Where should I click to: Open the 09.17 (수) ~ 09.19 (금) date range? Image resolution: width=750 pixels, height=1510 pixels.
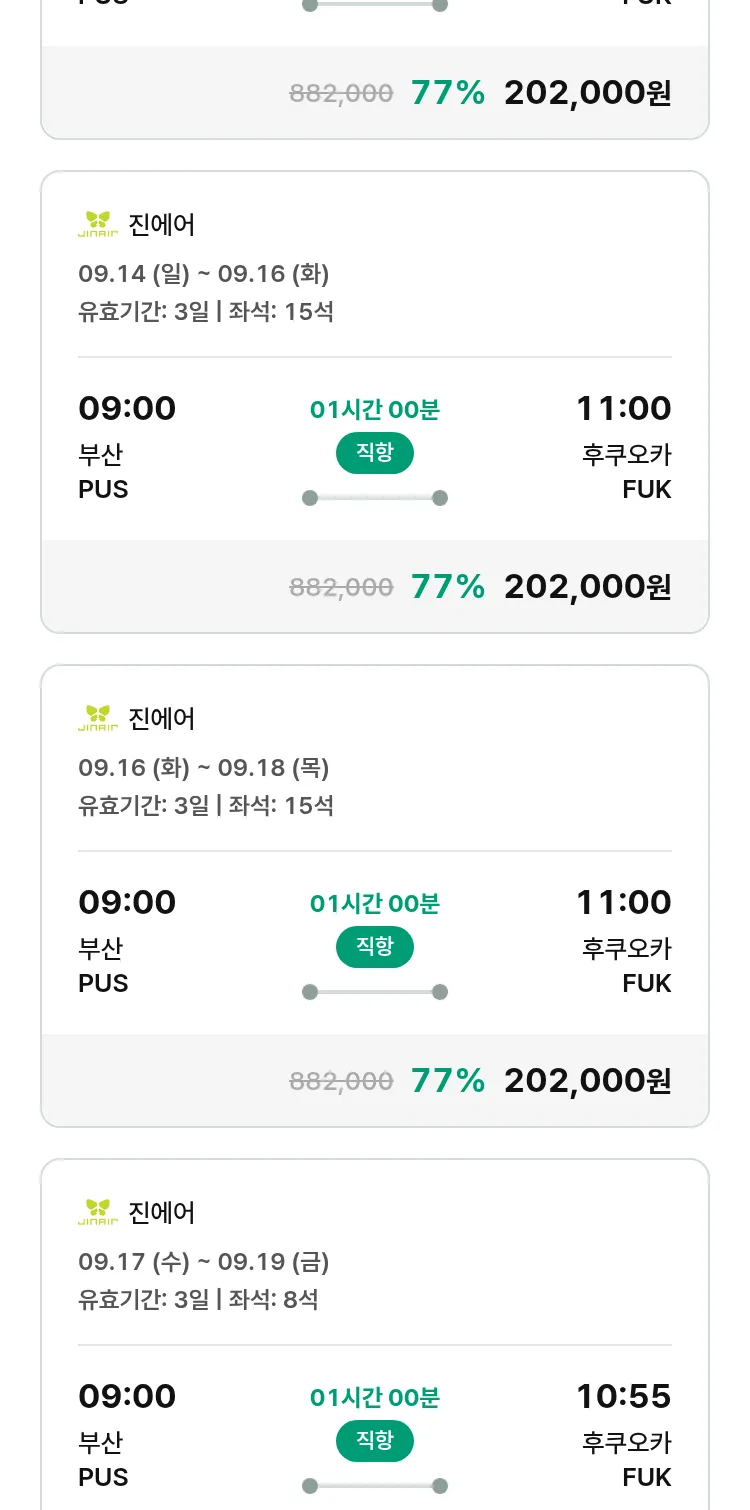coord(204,1262)
